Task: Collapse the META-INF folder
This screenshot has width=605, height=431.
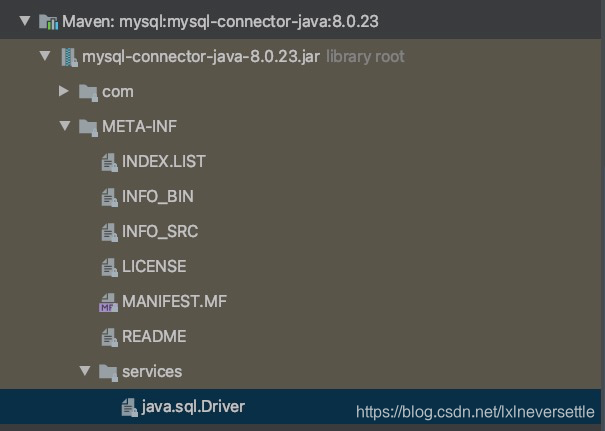Action: (x=65, y=126)
